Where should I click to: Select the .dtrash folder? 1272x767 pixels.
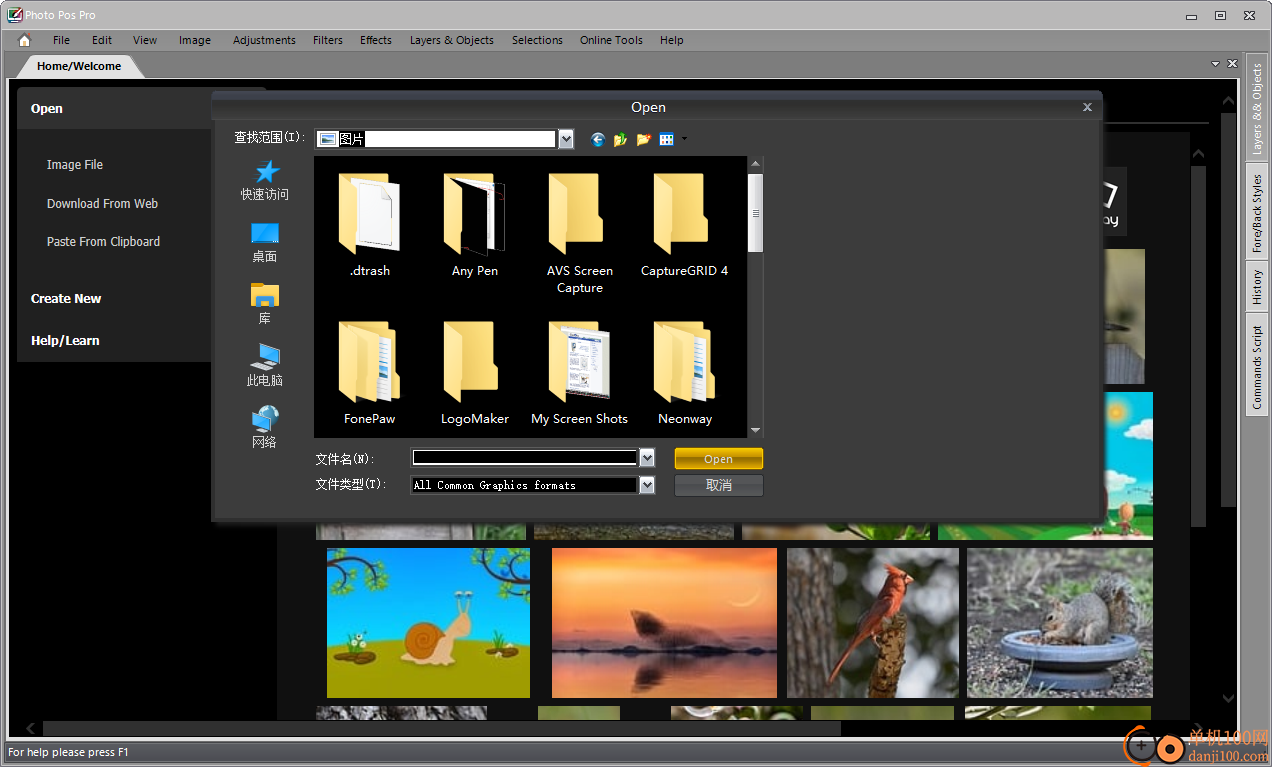click(370, 224)
